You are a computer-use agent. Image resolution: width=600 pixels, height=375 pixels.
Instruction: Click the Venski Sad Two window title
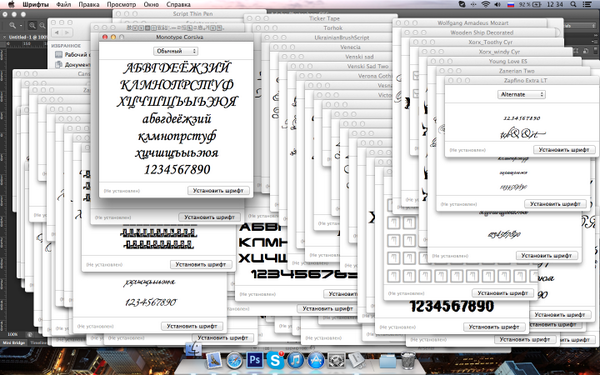point(368,66)
